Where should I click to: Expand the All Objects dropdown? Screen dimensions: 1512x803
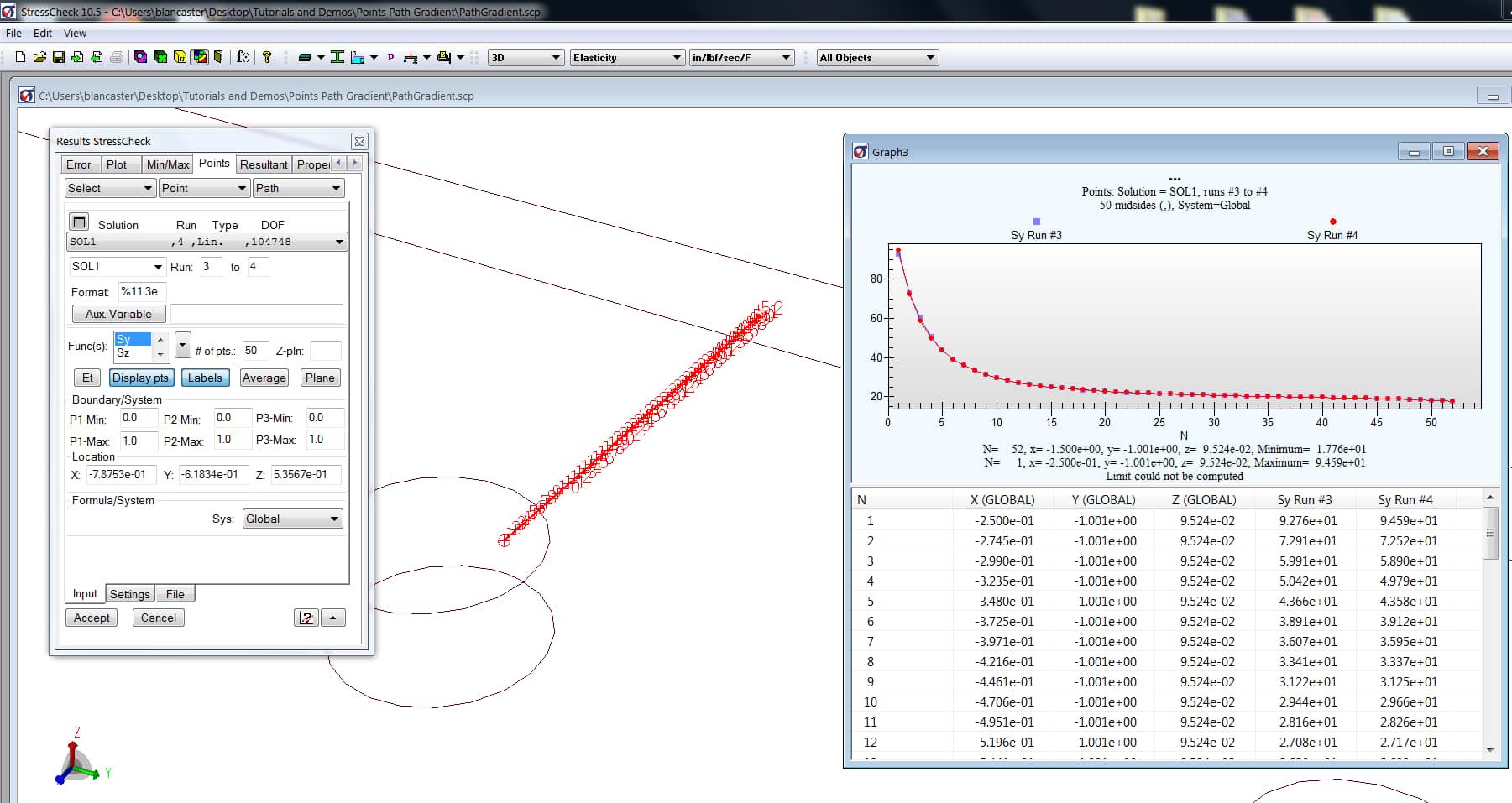click(876, 57)
